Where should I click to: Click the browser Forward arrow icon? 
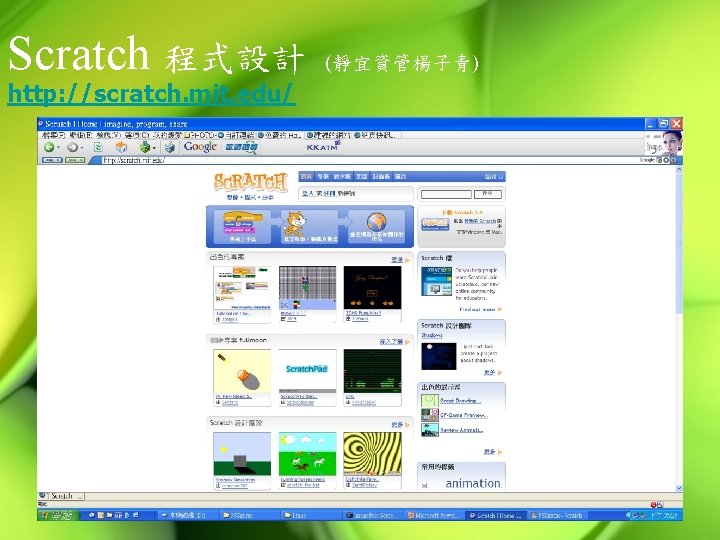72,147
